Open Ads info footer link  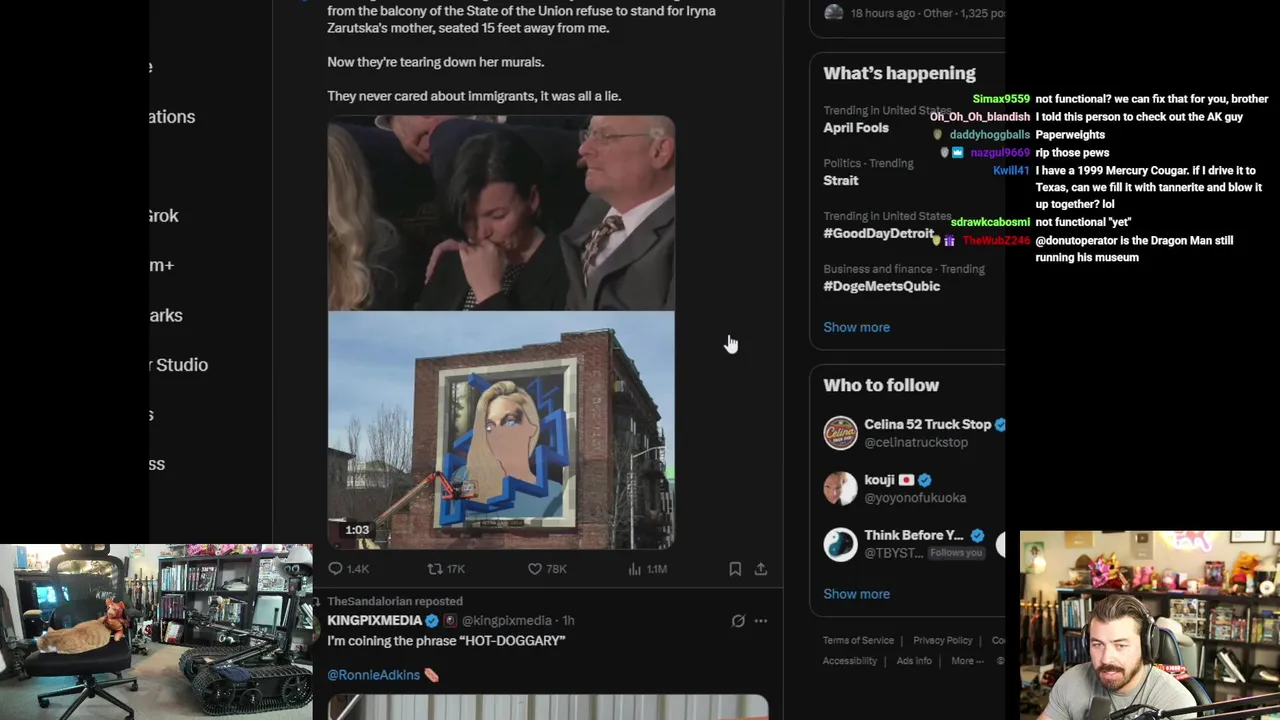(914, 661)
